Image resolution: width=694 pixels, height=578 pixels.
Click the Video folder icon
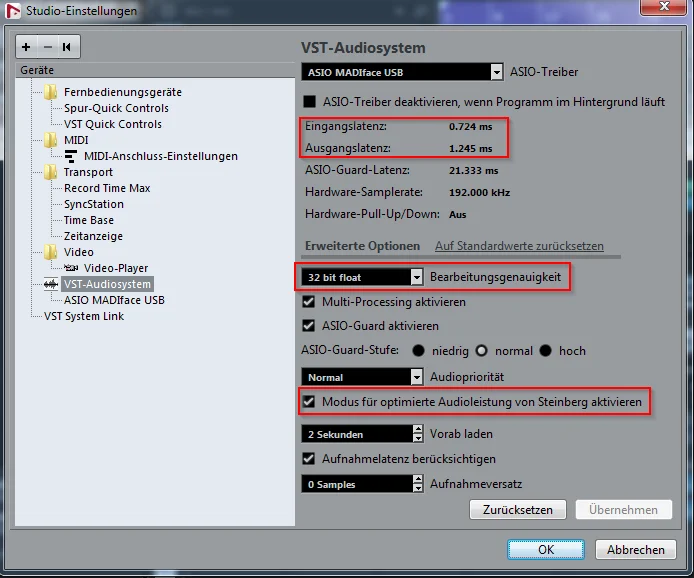click(x=50, y=252)
